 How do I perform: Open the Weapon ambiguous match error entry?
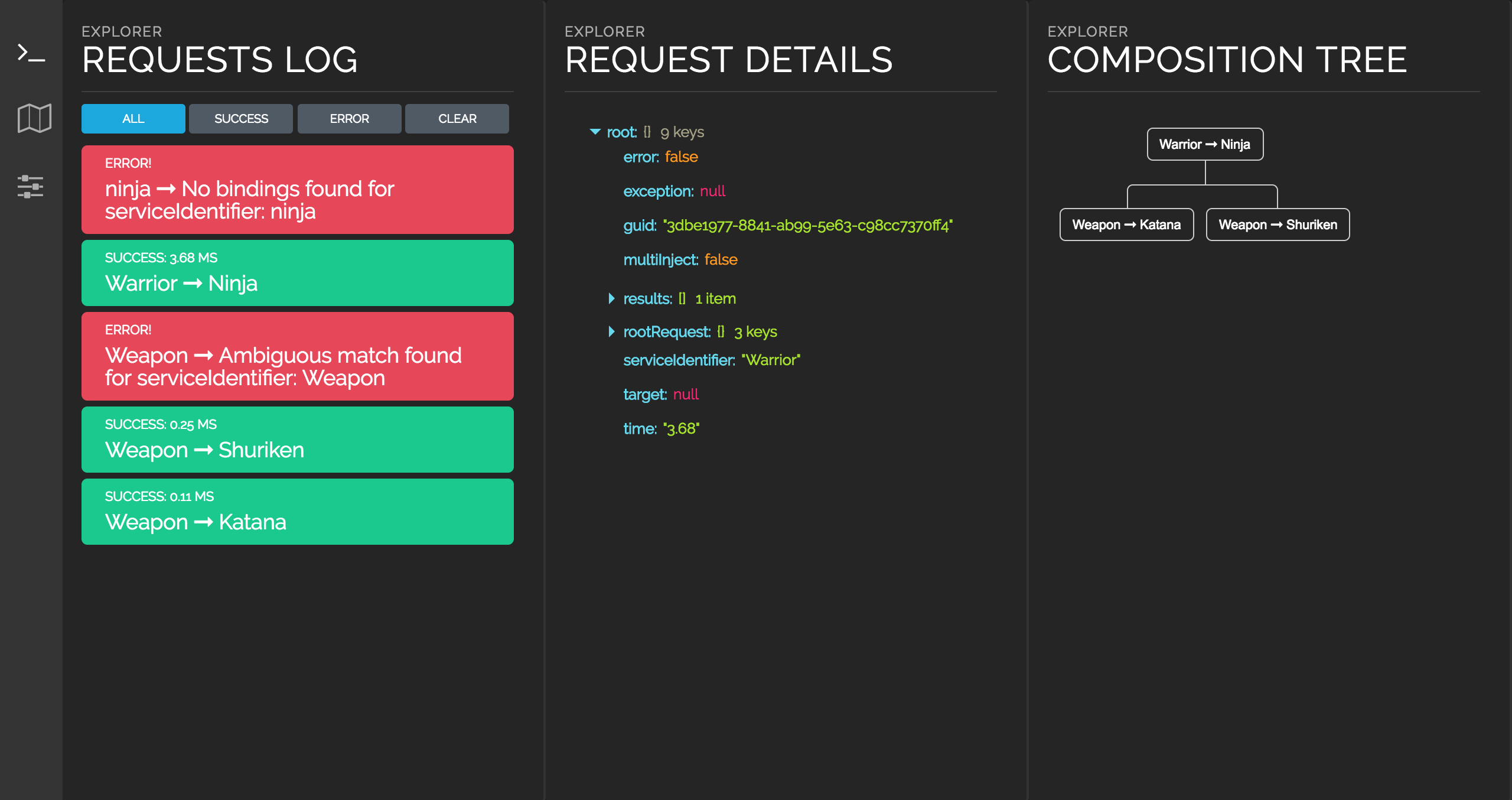click(297, 356)
